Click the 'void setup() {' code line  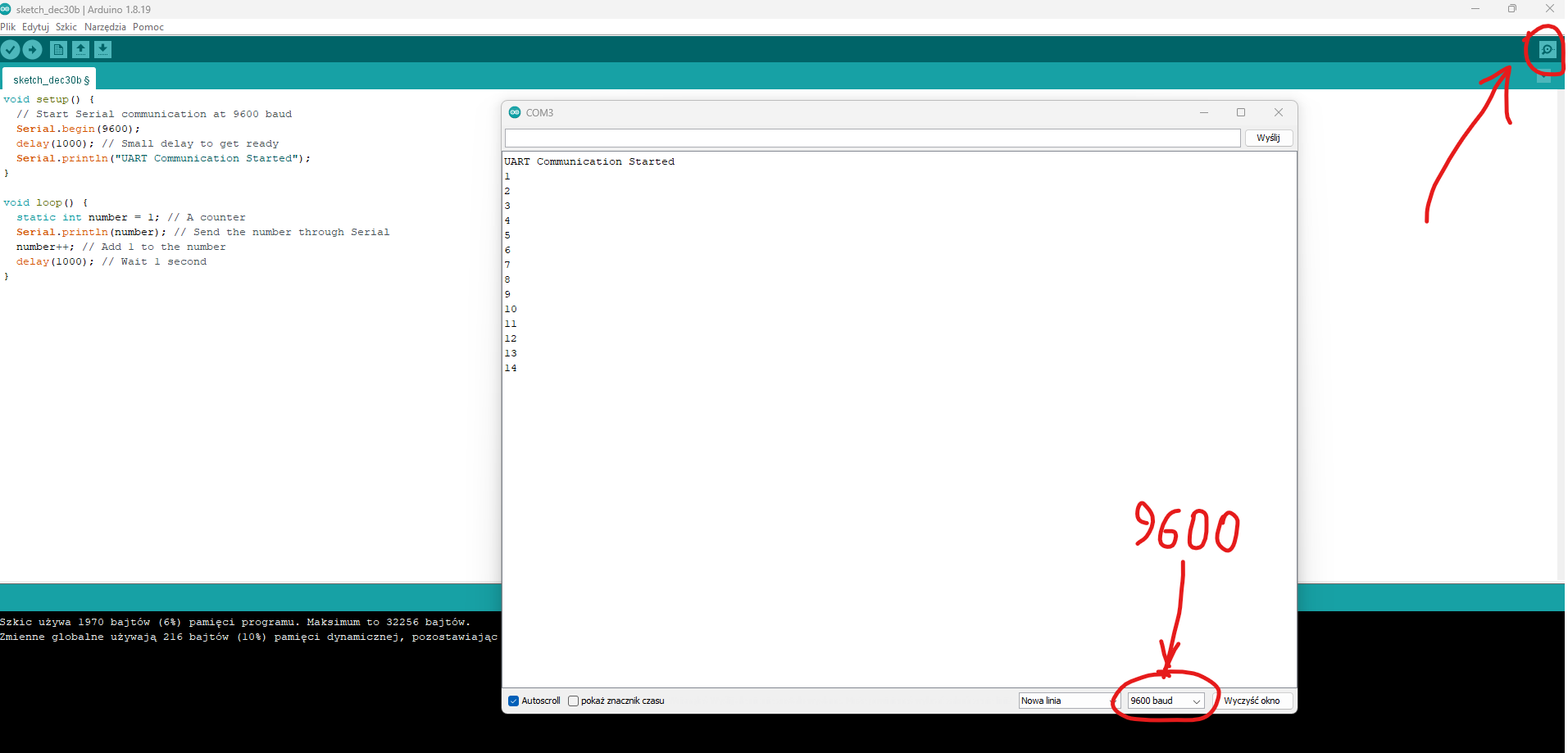[x=48, y=99]
